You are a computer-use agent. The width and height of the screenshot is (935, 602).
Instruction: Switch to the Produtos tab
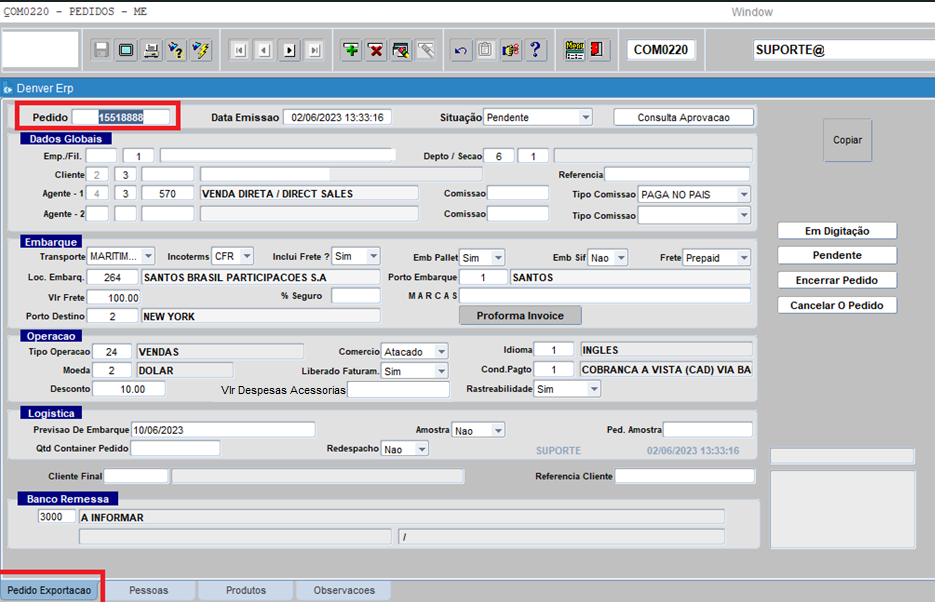[x=246, y=590]
